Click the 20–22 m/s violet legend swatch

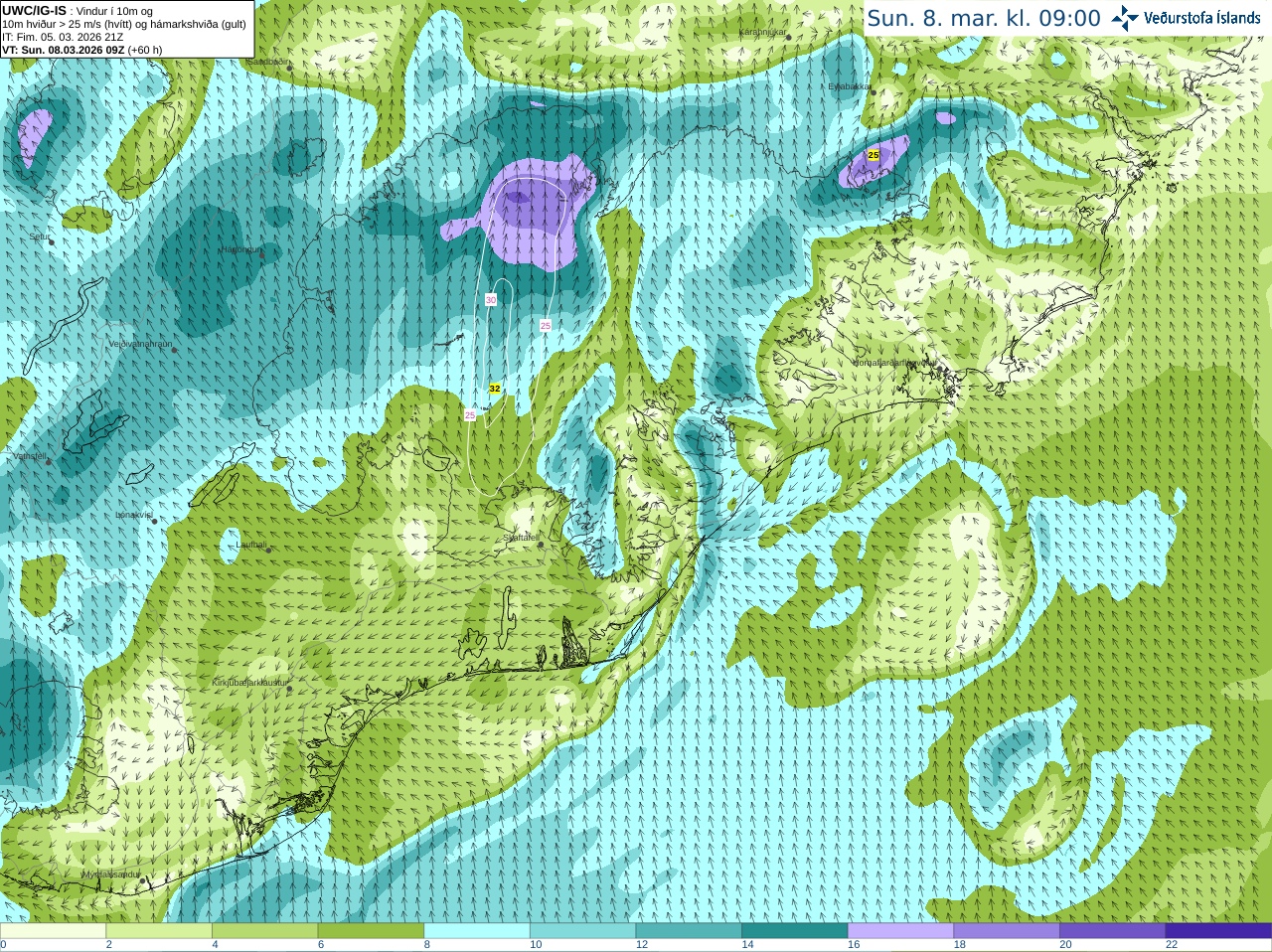pyautogui.click(x=1113, y=931)
